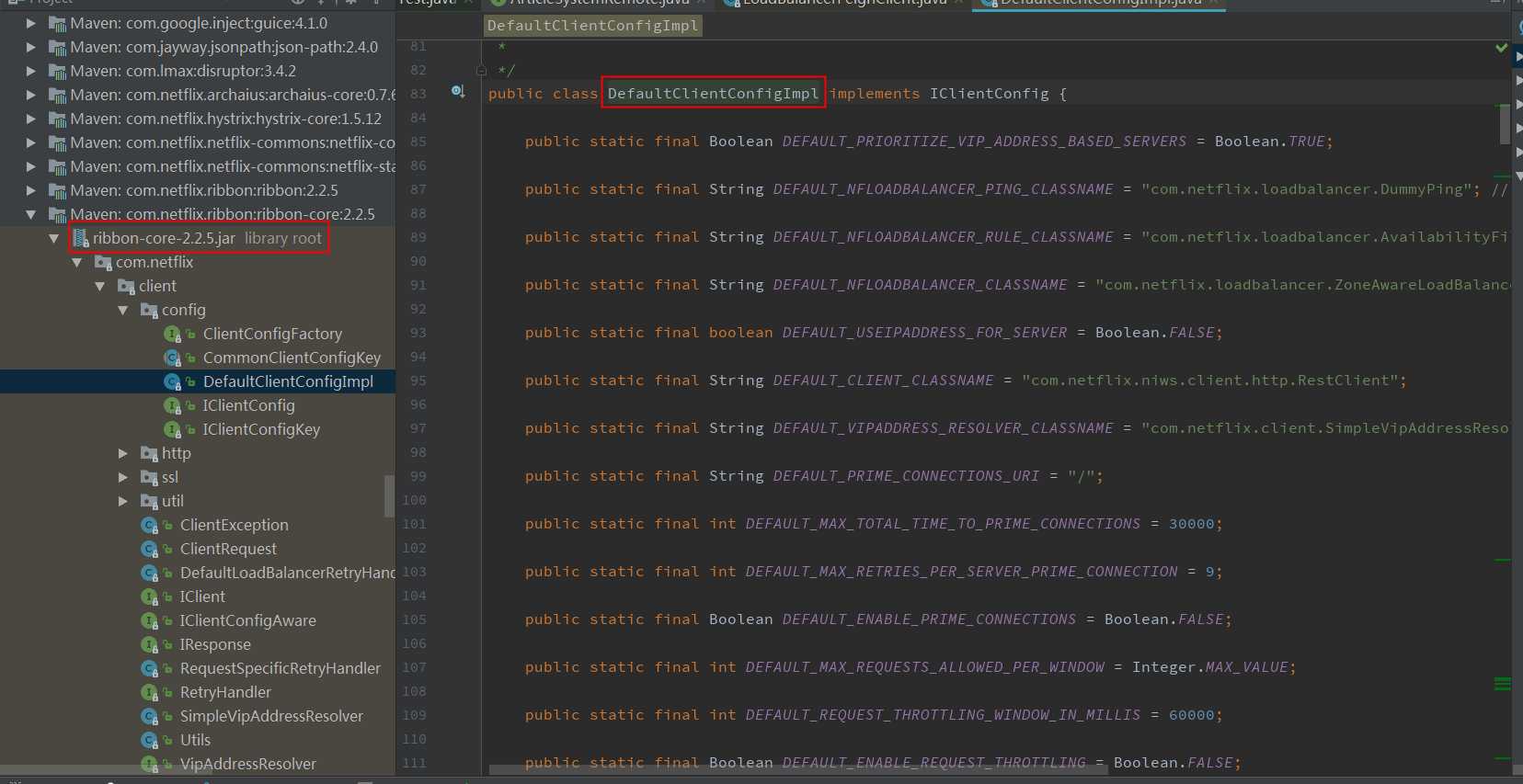
Task: Click the config package folder icon
Action: tap(149, 310)
